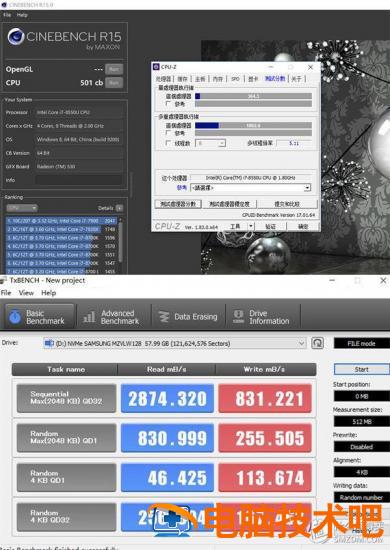Click the multi-thread score progress bar

coord(253,126)
